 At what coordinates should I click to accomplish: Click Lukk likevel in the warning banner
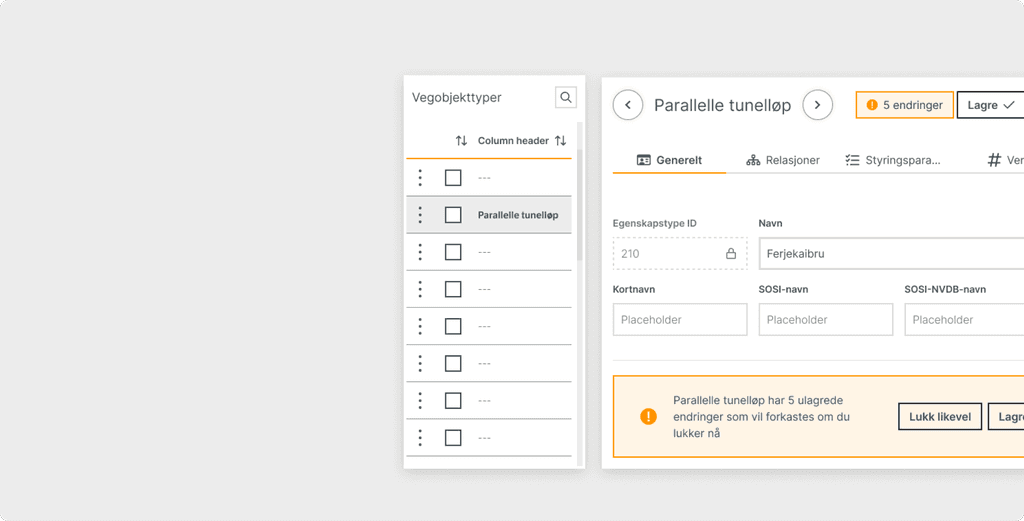pos(940,417)
